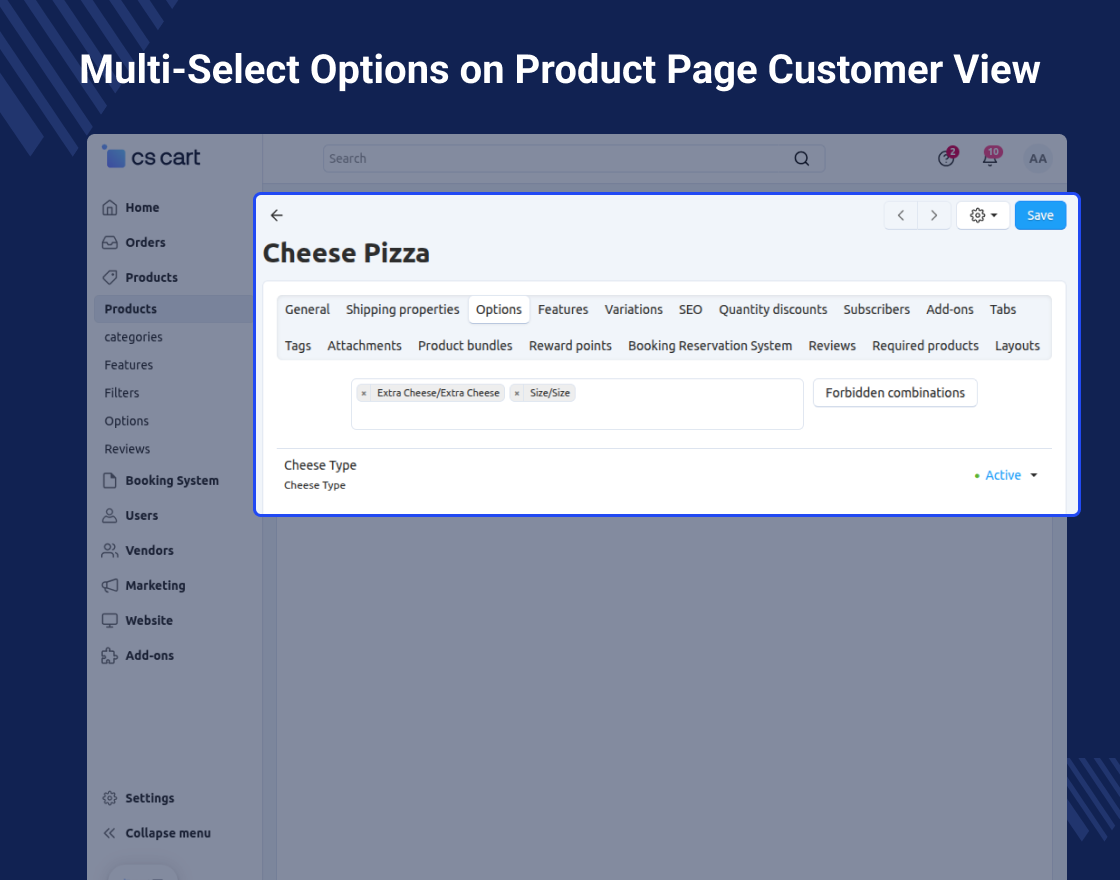Switch to the Features tab
Screen dimensions: 1120x880
[563, 310]
